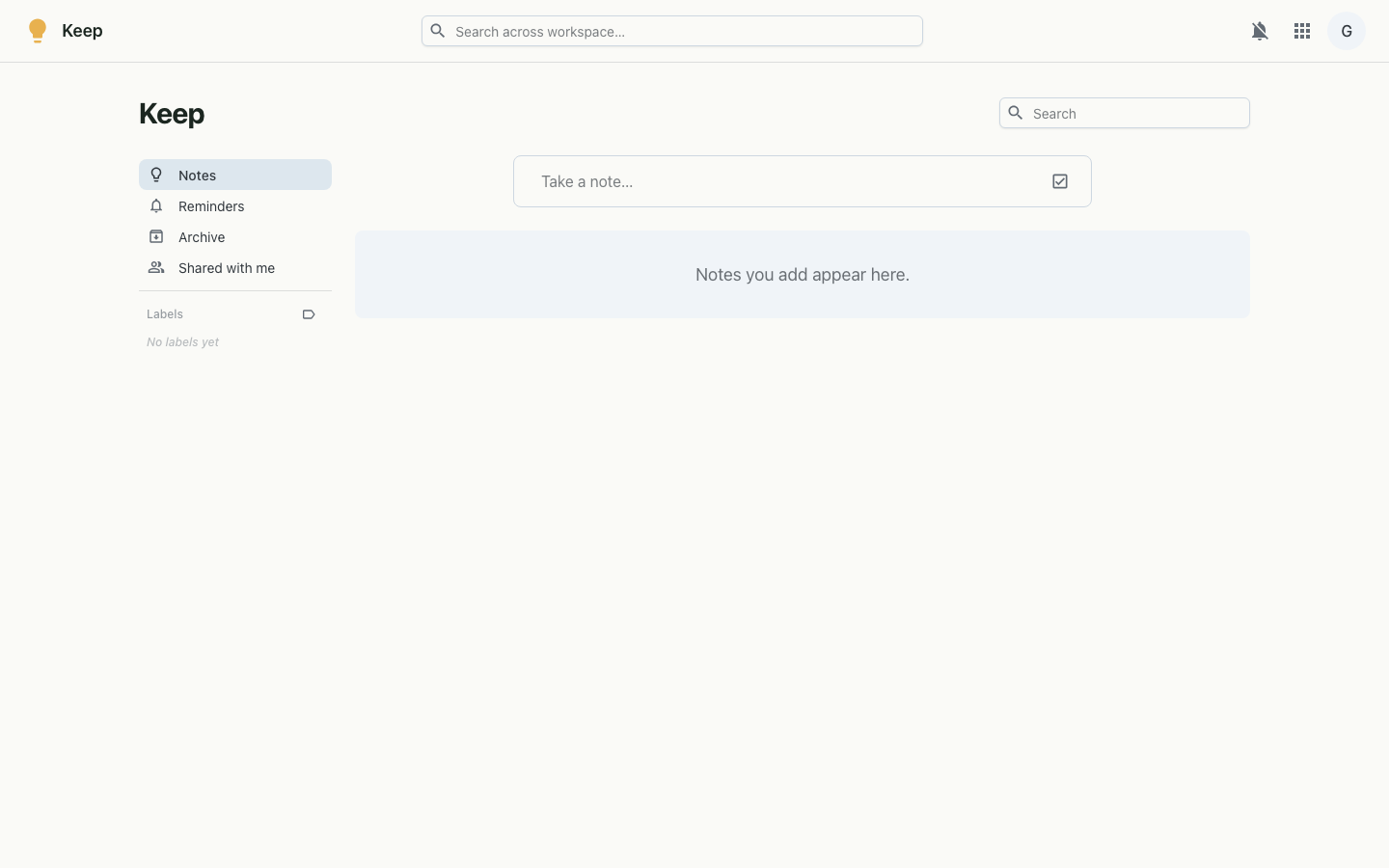Open the muted notifications bell
Screen dimensions: 1389x868
point(1260,31)
